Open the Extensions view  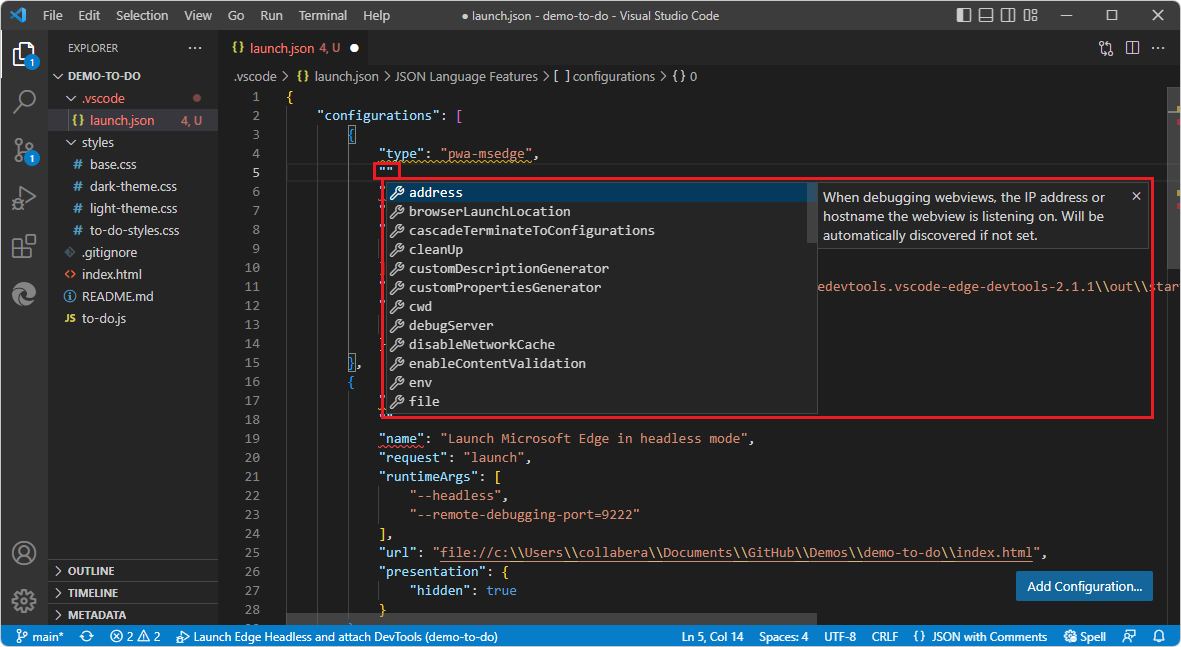tap(24, 246)
